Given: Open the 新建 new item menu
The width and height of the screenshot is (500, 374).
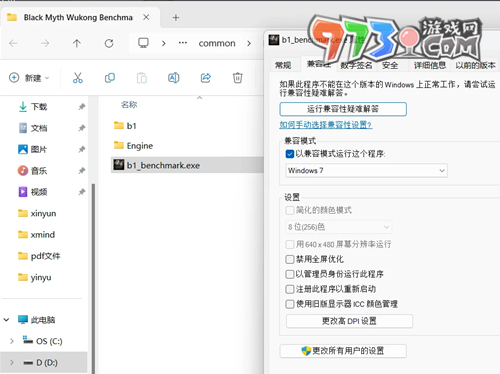Looking at the screenshot, I should (x=29, y=78).
